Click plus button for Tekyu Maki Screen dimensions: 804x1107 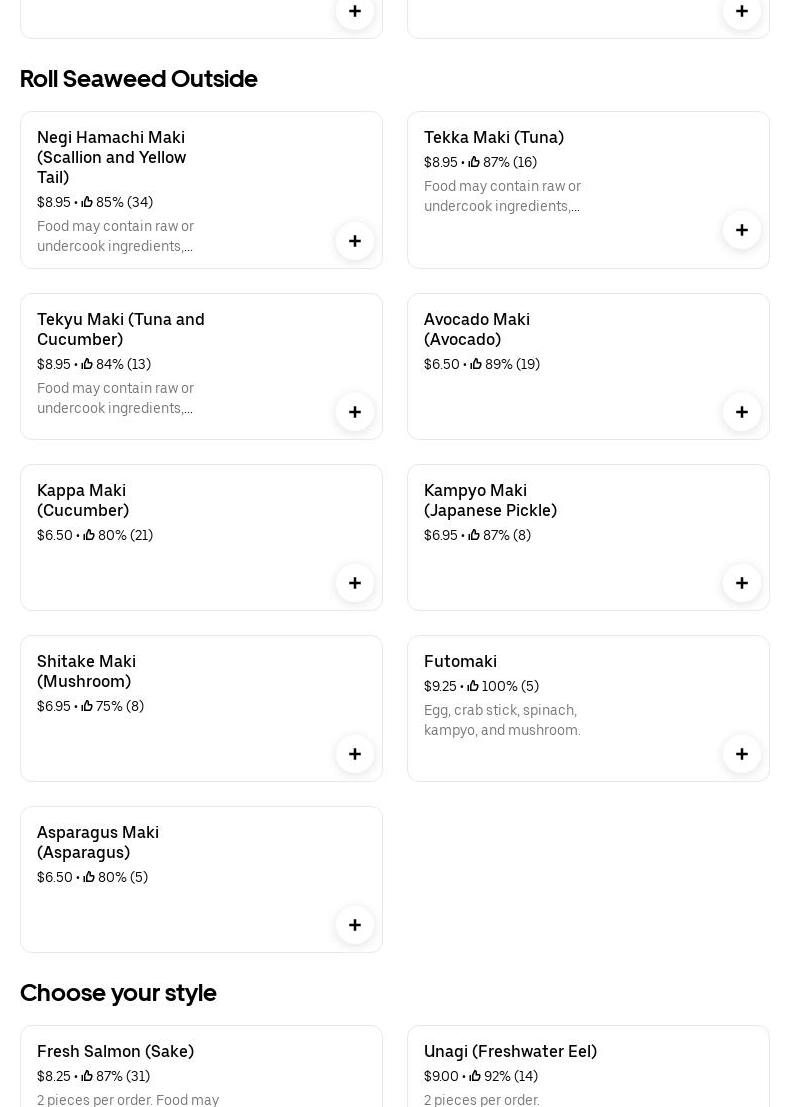point(355,412)
